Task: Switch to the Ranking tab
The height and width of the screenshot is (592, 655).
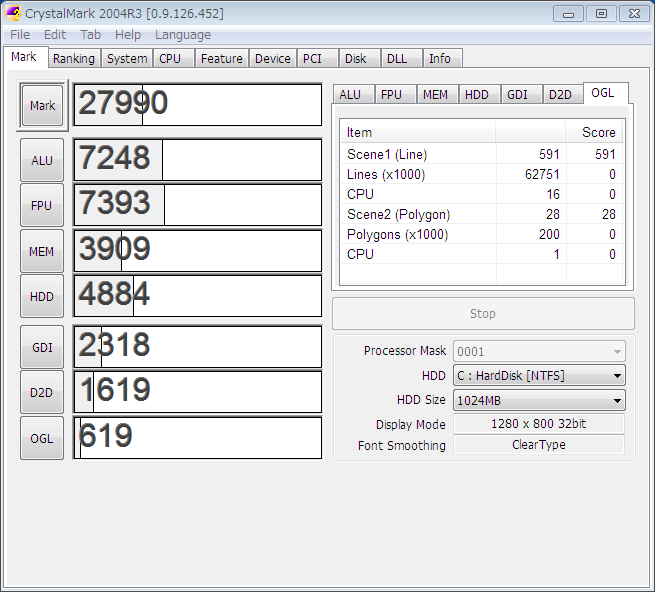Action: [x=74, y=58]
